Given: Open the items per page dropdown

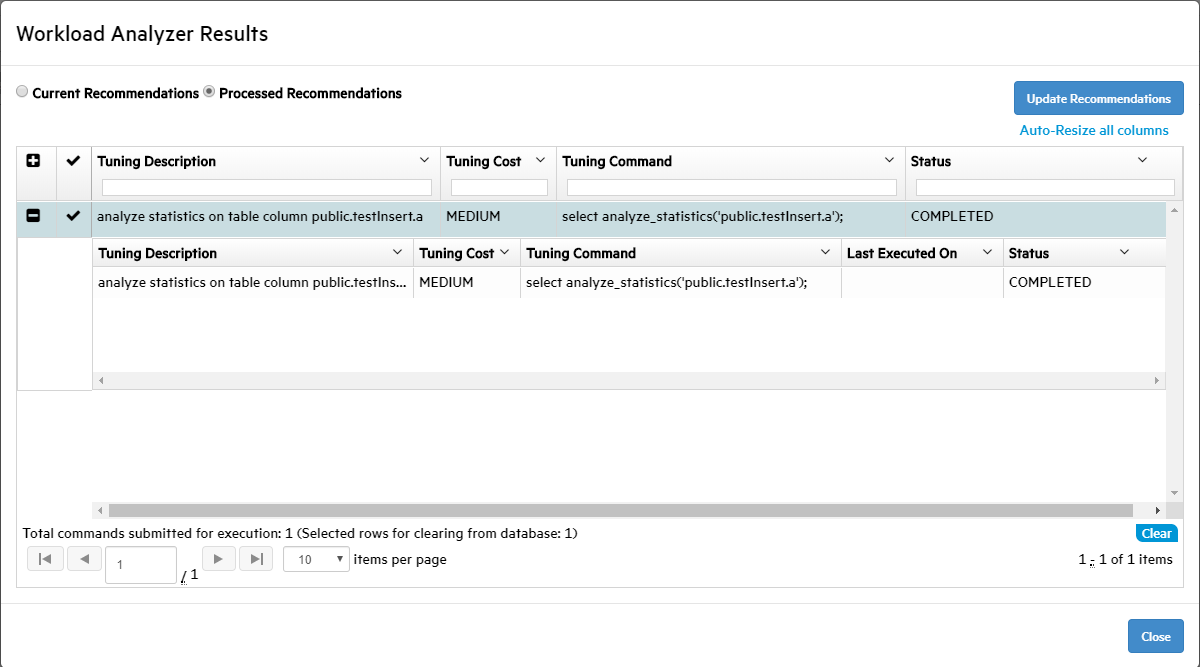Looking at the screenshot, I should [316, 560].
